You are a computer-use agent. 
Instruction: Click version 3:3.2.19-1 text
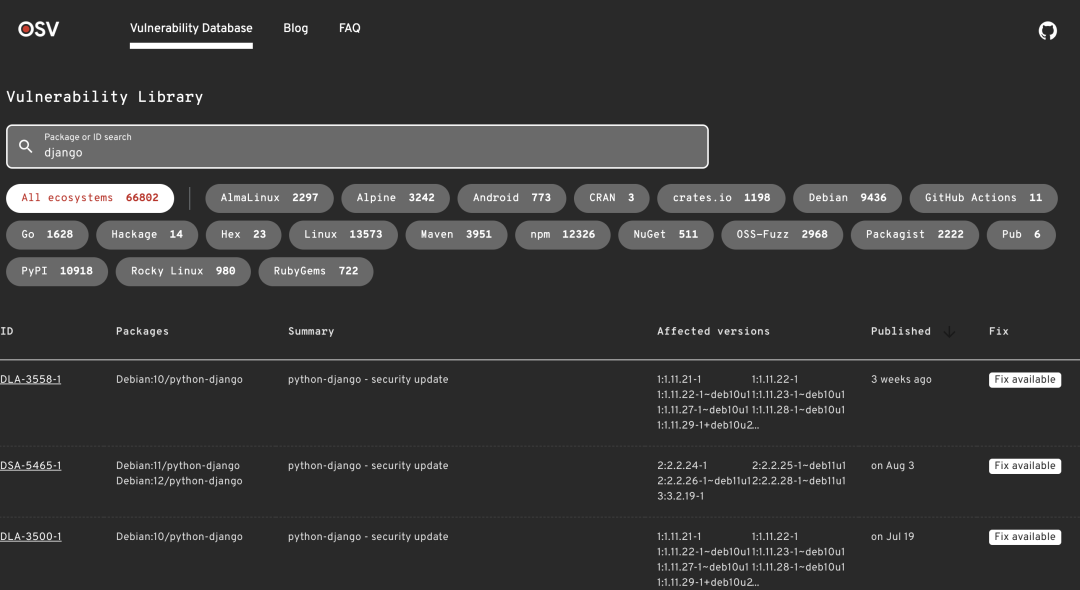click(681, 496)
